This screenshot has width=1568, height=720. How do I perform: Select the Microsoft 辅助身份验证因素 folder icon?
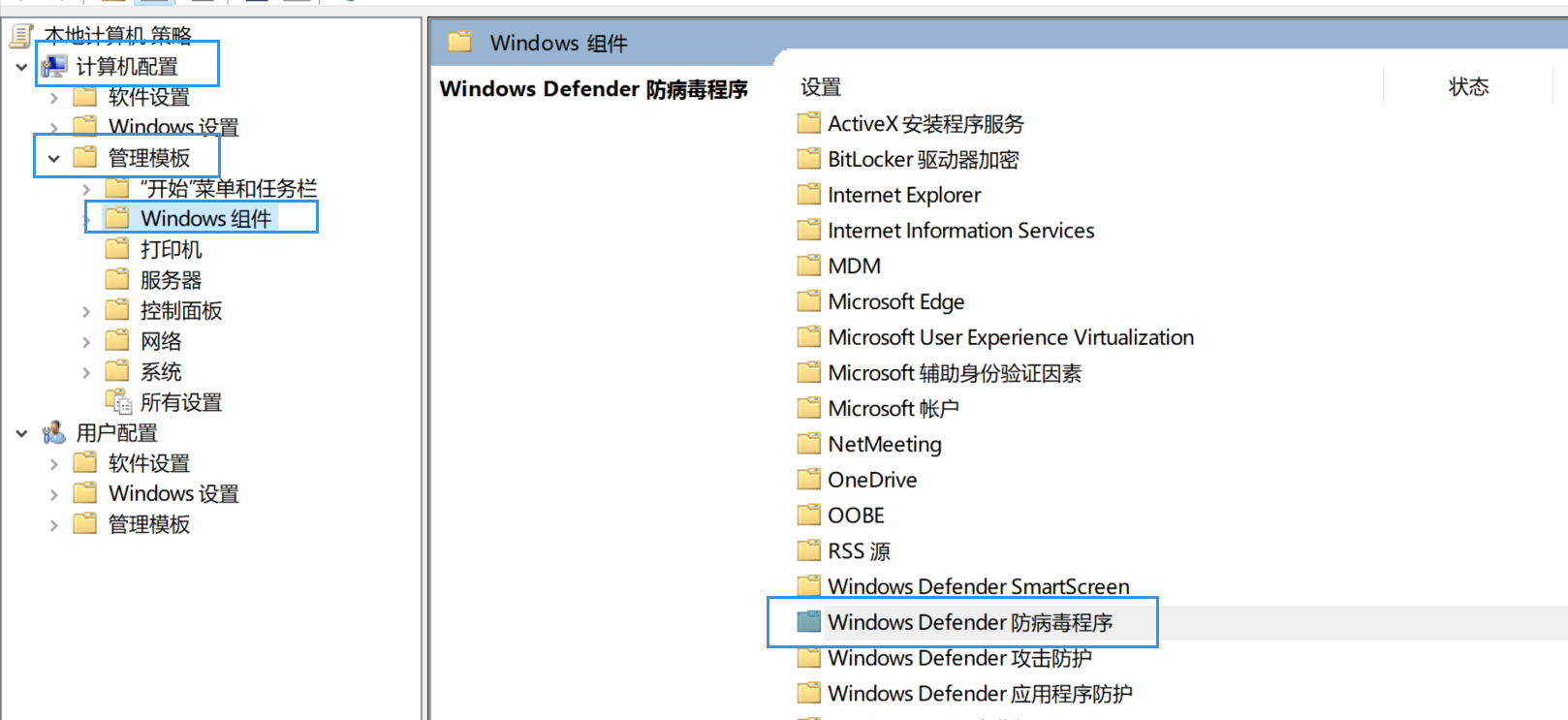[808, 372]
